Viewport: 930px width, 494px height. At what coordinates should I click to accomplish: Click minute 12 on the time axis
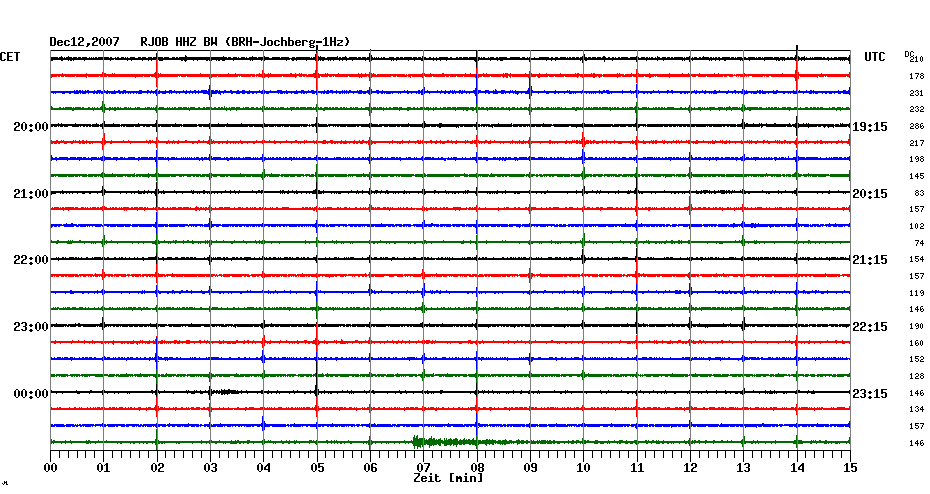pyautogui.click(x=690, y=468)
